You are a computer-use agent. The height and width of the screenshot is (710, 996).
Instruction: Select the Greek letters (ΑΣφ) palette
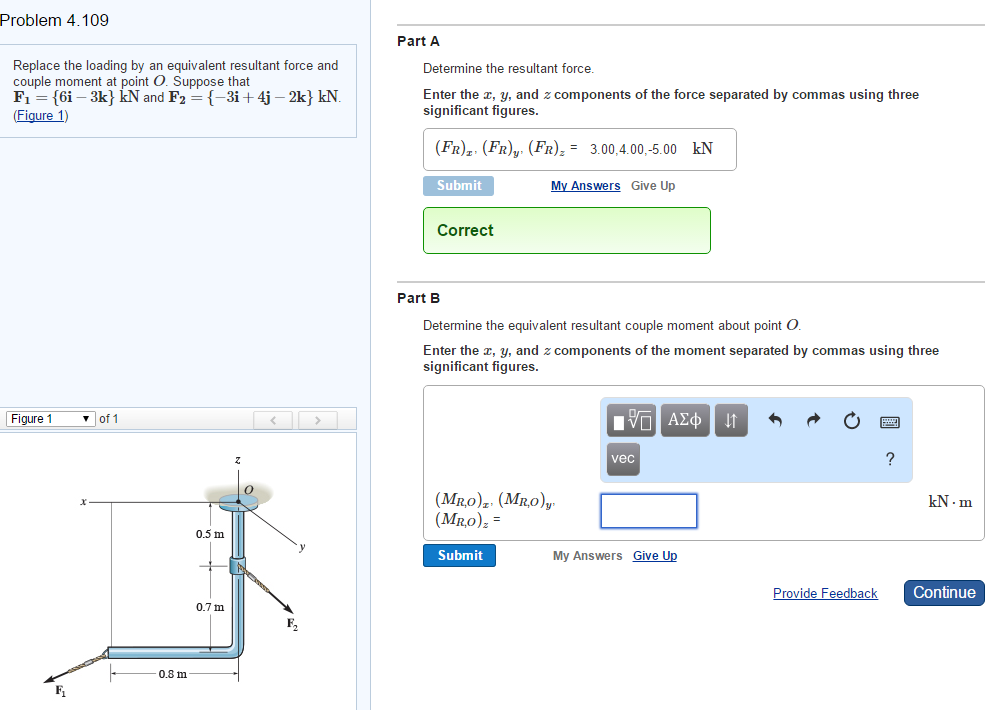point(685,420)
